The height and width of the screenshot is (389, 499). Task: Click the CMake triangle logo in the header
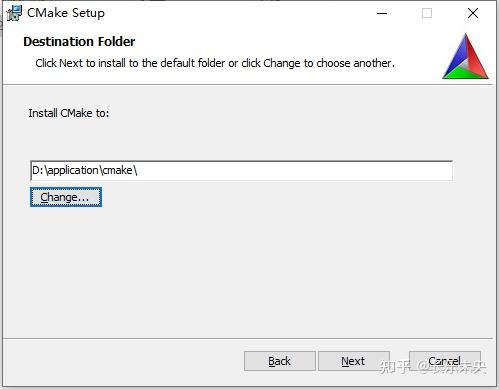click(x=465, y=56)
